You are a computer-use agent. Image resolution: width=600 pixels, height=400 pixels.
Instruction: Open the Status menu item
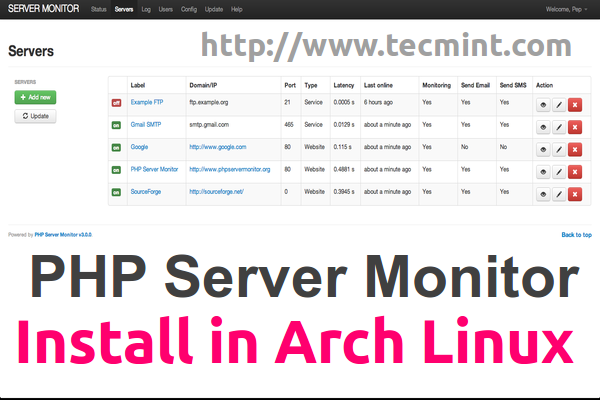99,9
